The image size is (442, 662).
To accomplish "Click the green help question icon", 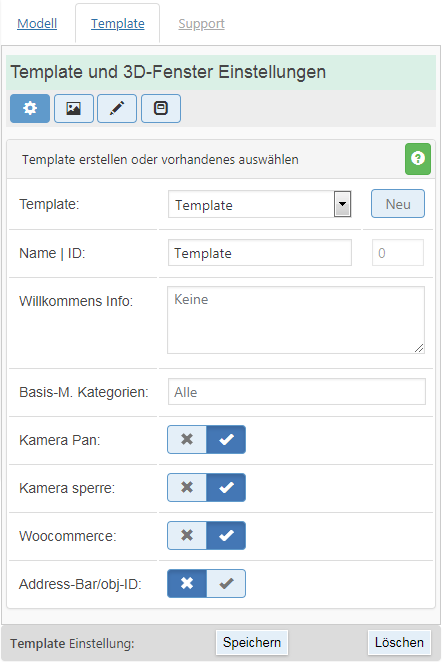I will [x=418, y=159].
